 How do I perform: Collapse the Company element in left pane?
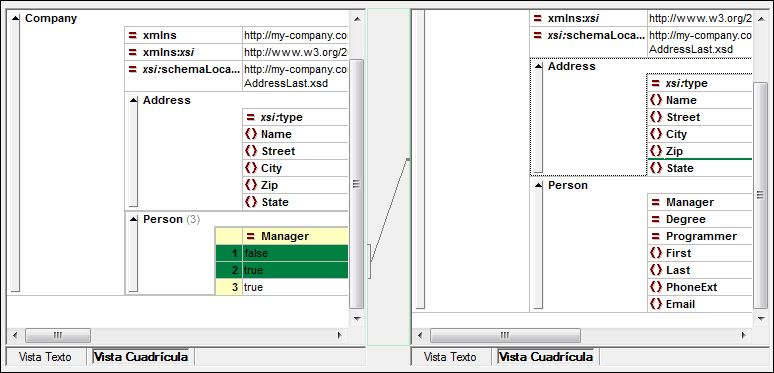tap(15, 18)
